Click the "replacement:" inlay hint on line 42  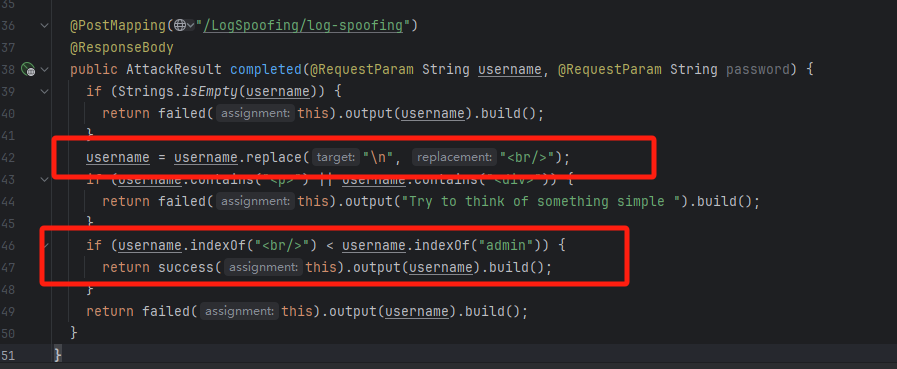click(455, 157)
